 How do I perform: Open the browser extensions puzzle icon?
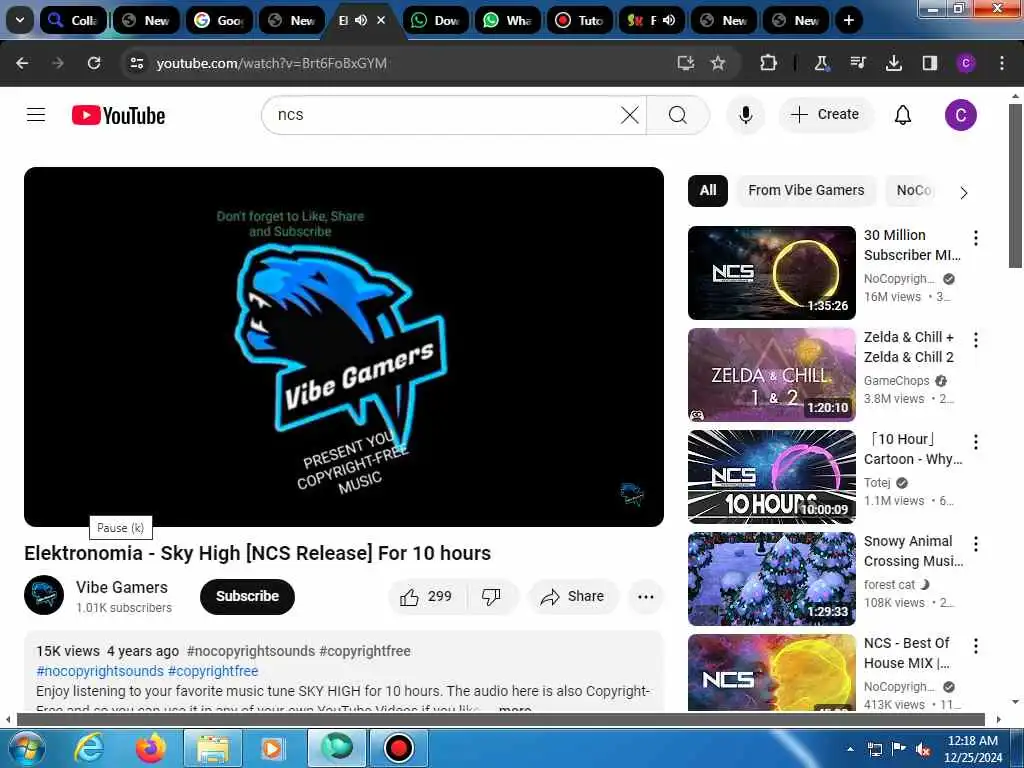coord(768,63)
